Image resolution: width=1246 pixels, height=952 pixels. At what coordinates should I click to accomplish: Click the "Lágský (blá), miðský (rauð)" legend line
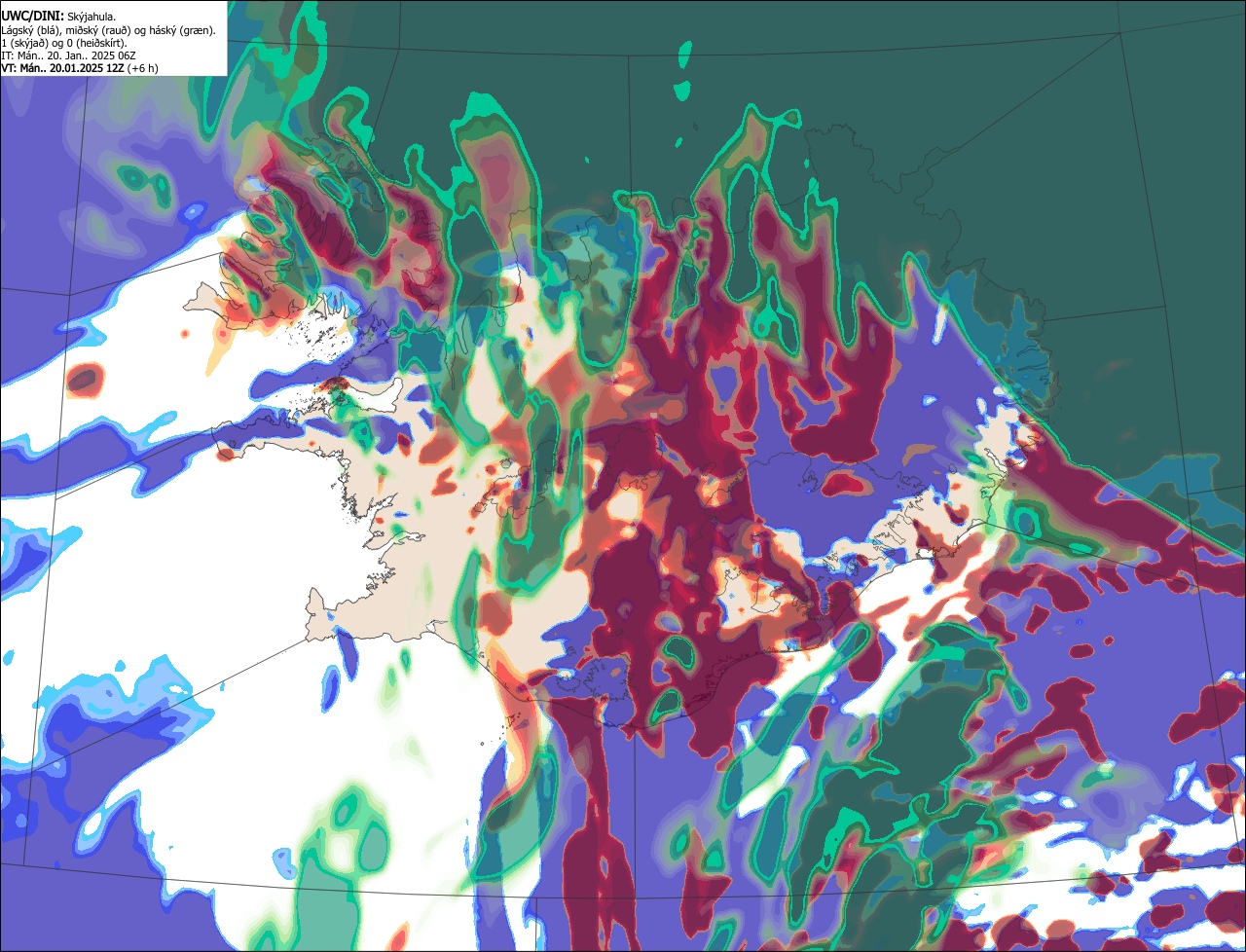108,30
